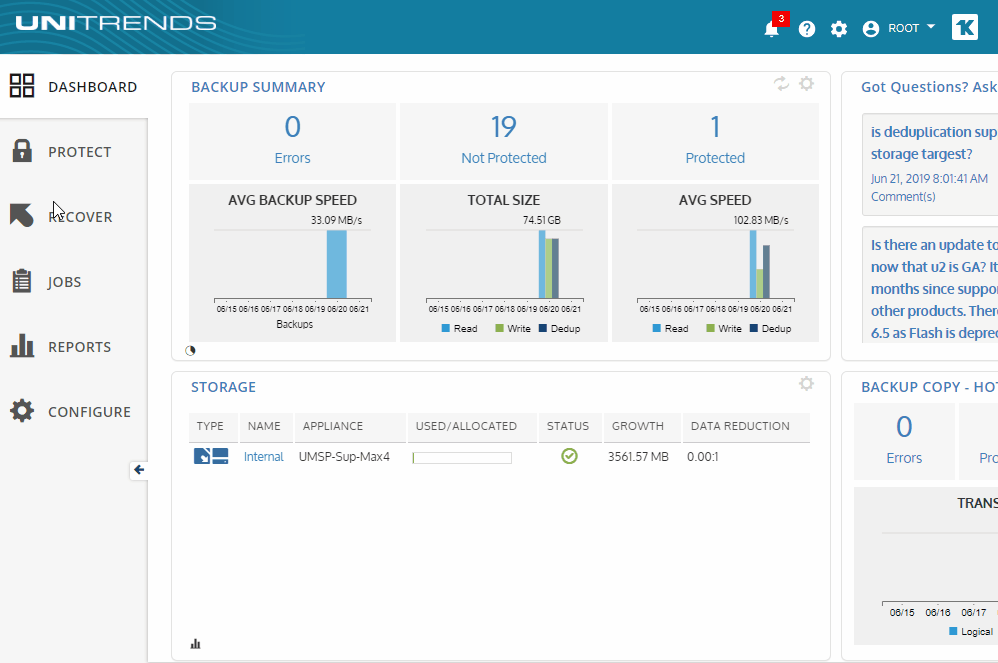Click the Kaseya K logo icon

point(964,27)
